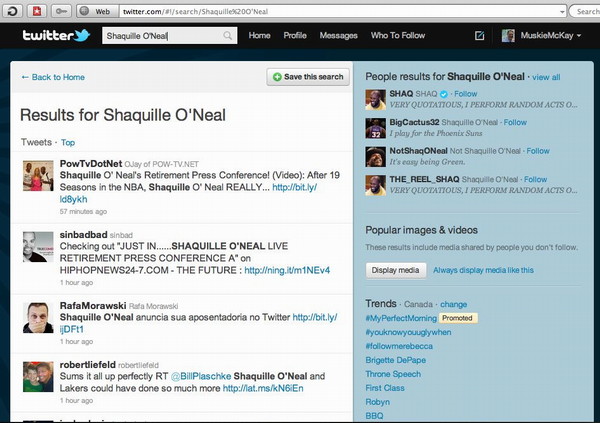Image resolution: width=600 pixels, height=423 pixels.
Task: Open the address bar history dropdown arrow
Action: (562, 11)
